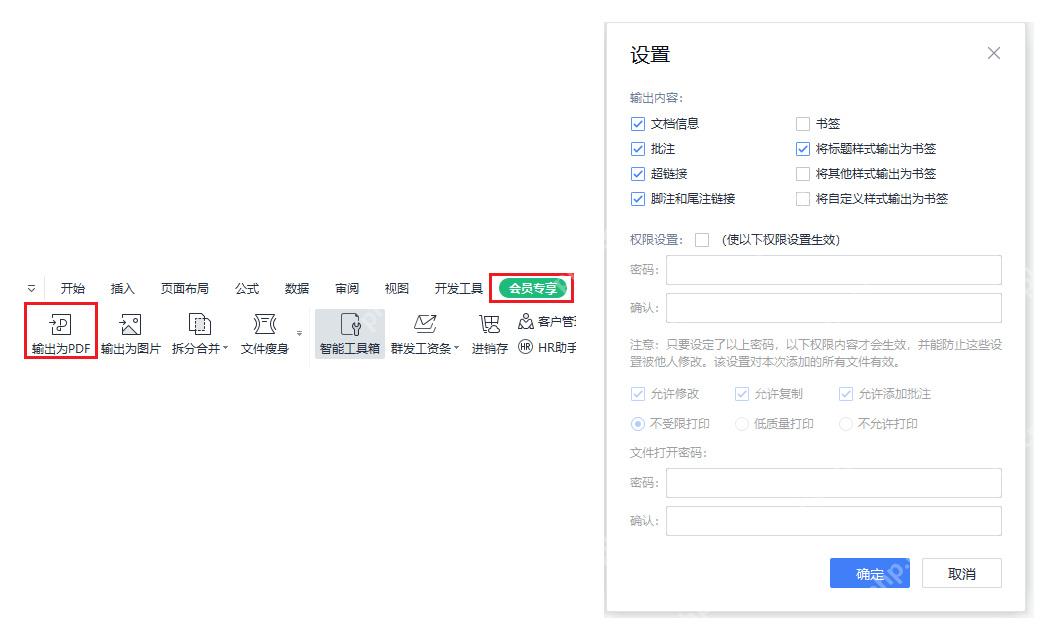Open the 审阅 tab
1056x640 pixels.
click(347, 288)
